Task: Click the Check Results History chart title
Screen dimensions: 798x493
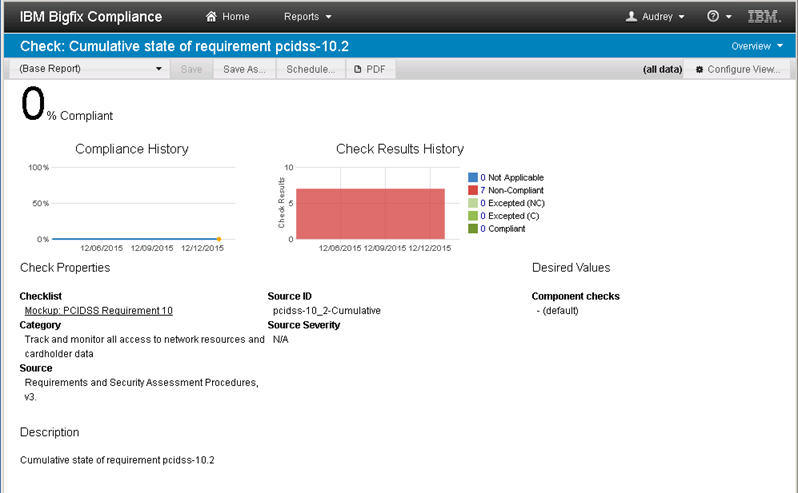Action: [x=400, y=149]
